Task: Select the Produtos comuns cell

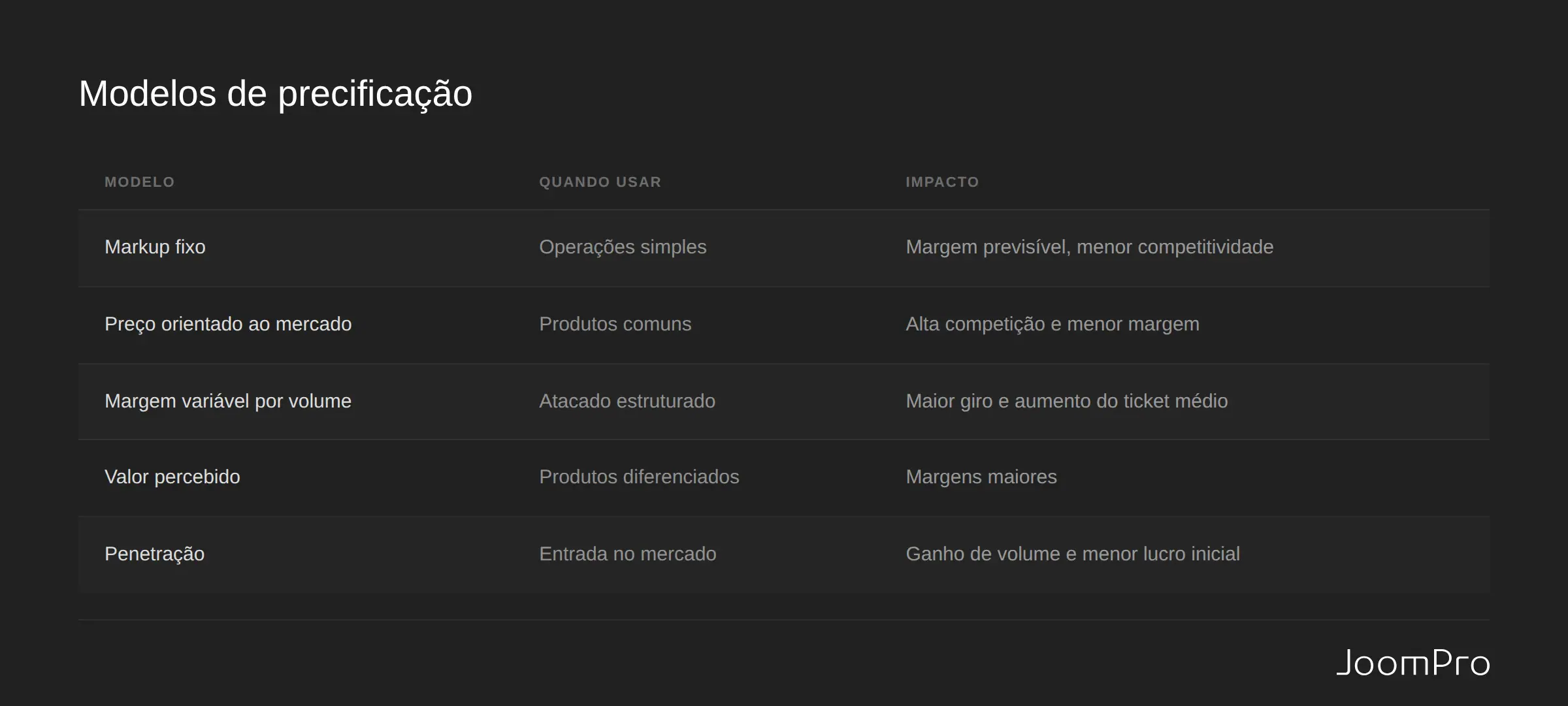Action: (x=615, y=324)
